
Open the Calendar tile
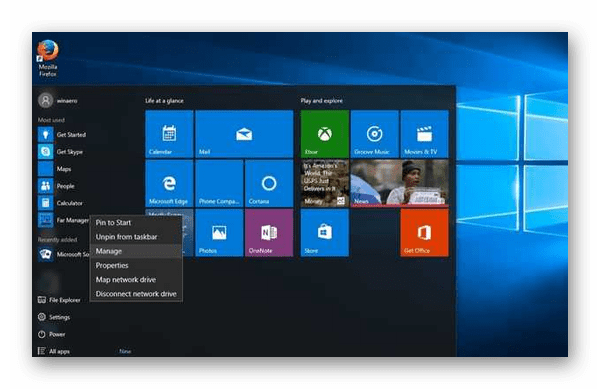point(169,134)
